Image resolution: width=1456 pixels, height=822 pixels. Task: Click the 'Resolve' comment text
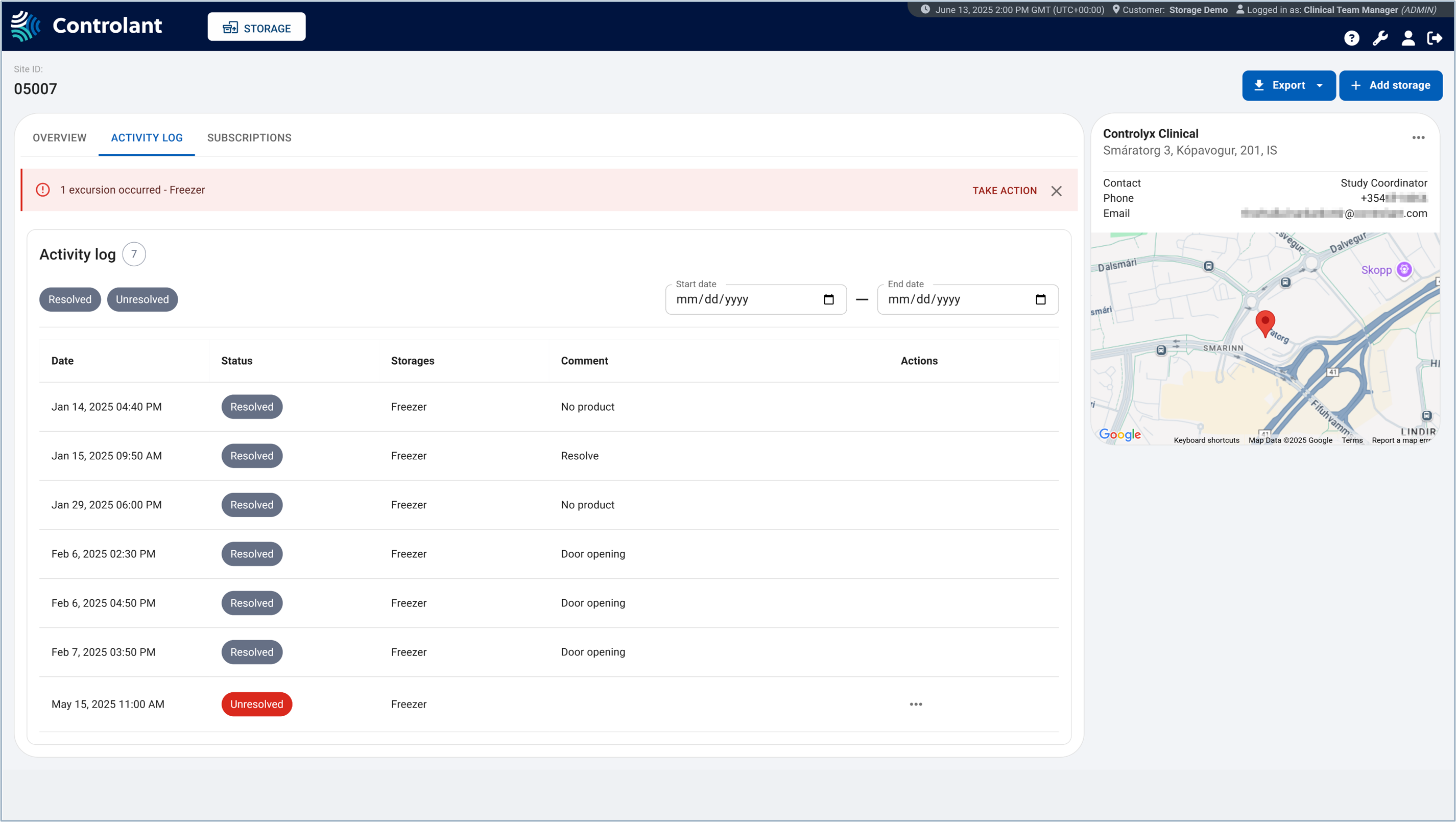(579, 456)
